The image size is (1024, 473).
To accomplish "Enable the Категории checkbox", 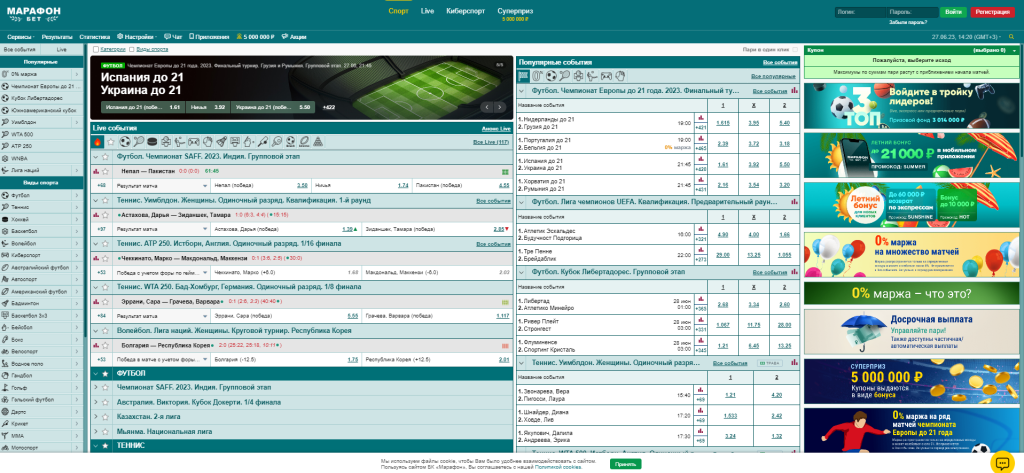I will point(95,49).
